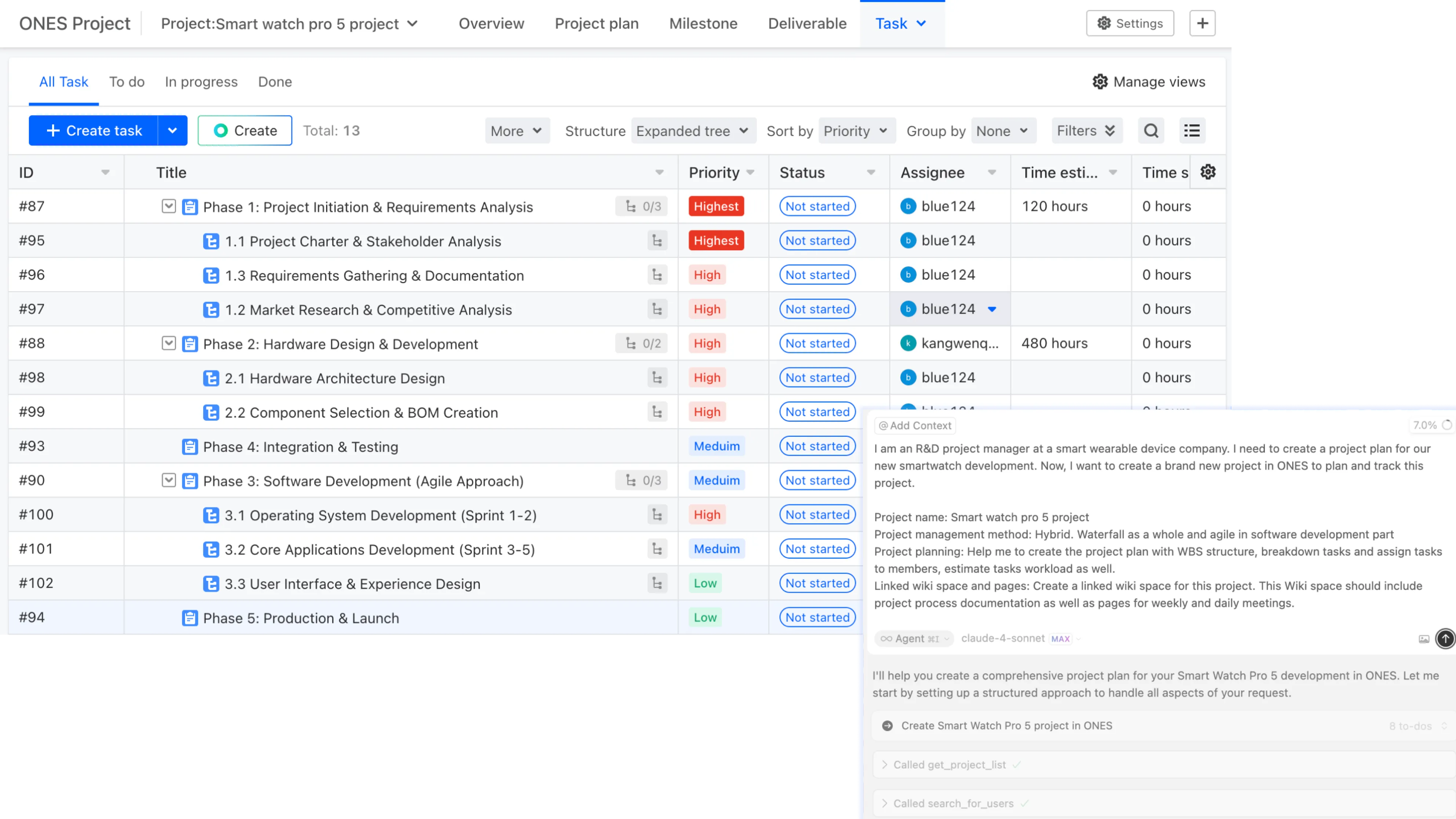Image resolution: width=1456 pixels, height=819 pixels.
Task: Open the Sort by Priority dropdown
Action: [856, 130]
